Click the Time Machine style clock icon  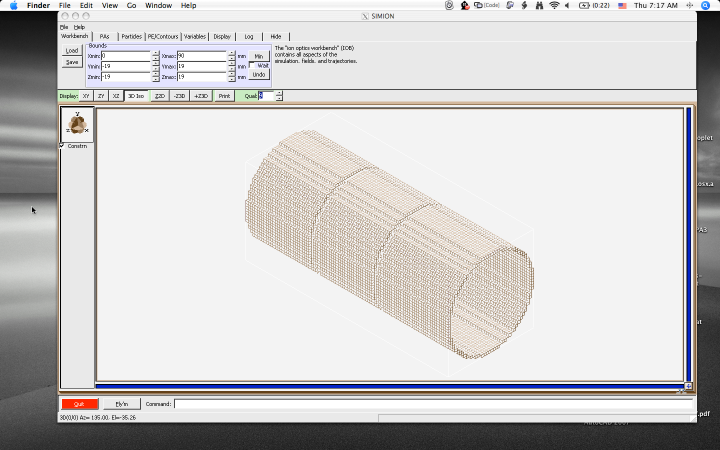pos(450,6)
